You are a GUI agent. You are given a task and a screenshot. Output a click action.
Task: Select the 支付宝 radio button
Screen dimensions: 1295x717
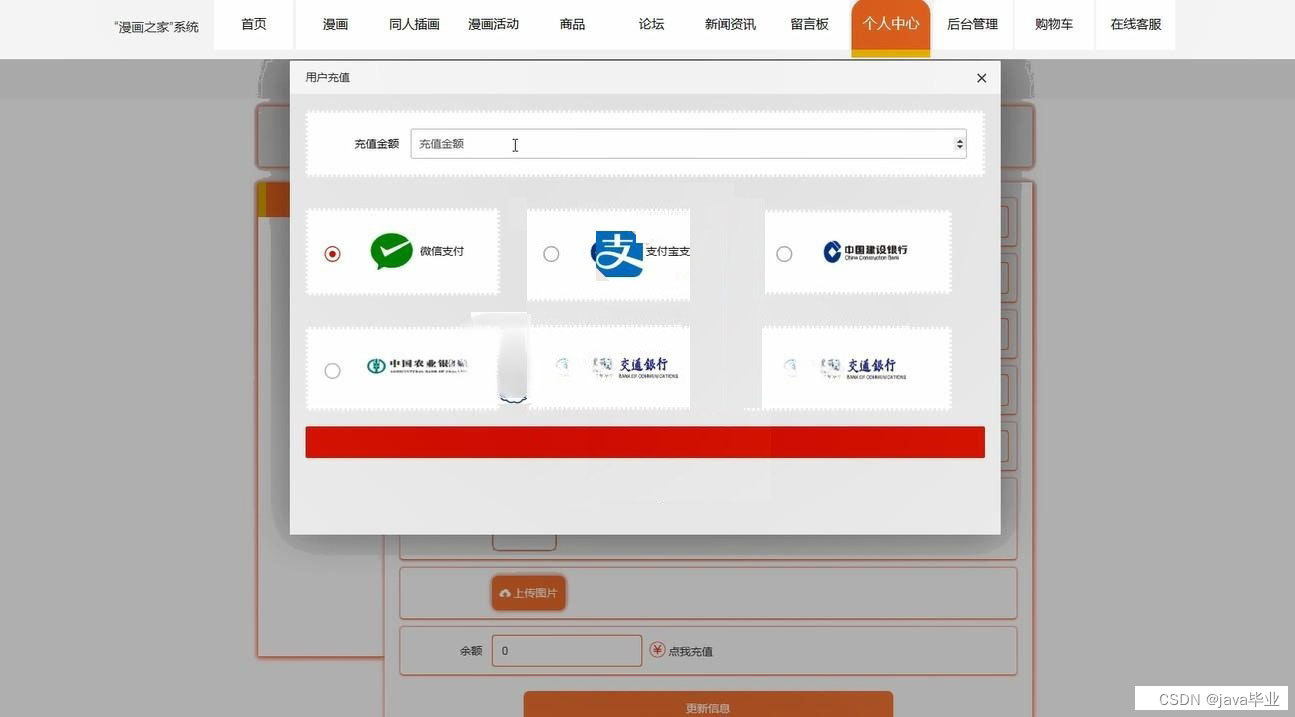[551, 254]
